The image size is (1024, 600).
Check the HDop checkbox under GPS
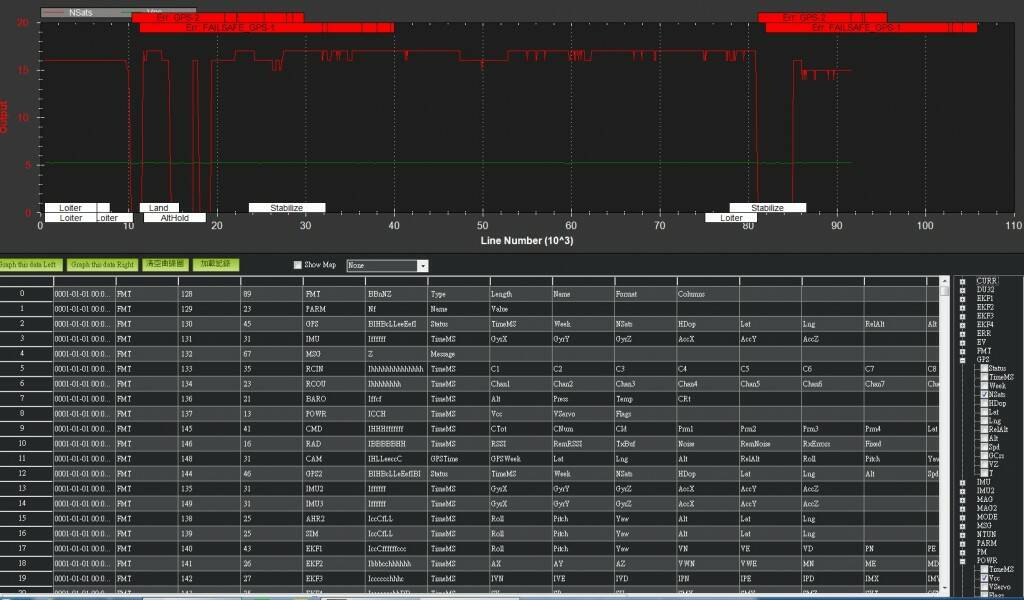(x=984, y=403)
